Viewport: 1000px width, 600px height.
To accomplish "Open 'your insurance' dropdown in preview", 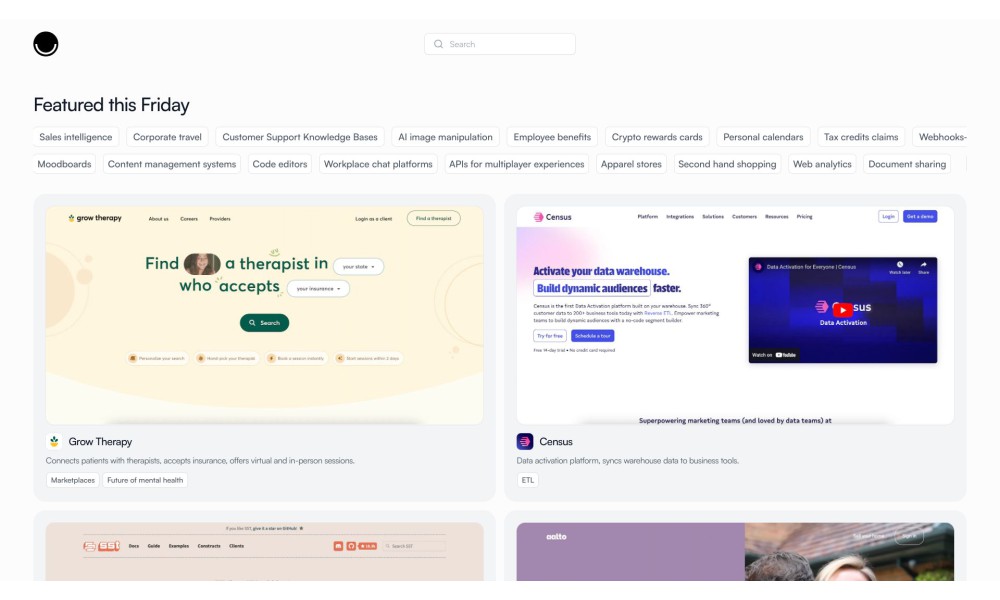I will [x=318, y=289].
